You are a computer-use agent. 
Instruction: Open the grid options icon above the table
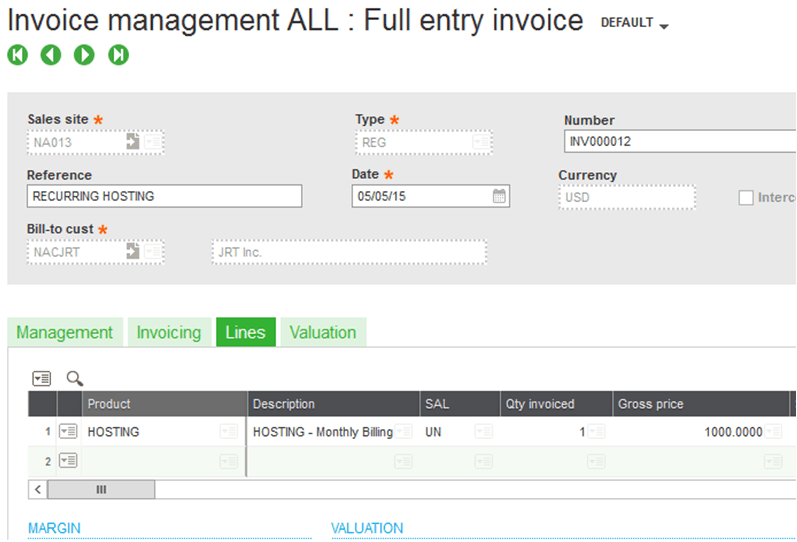(42, 378)
